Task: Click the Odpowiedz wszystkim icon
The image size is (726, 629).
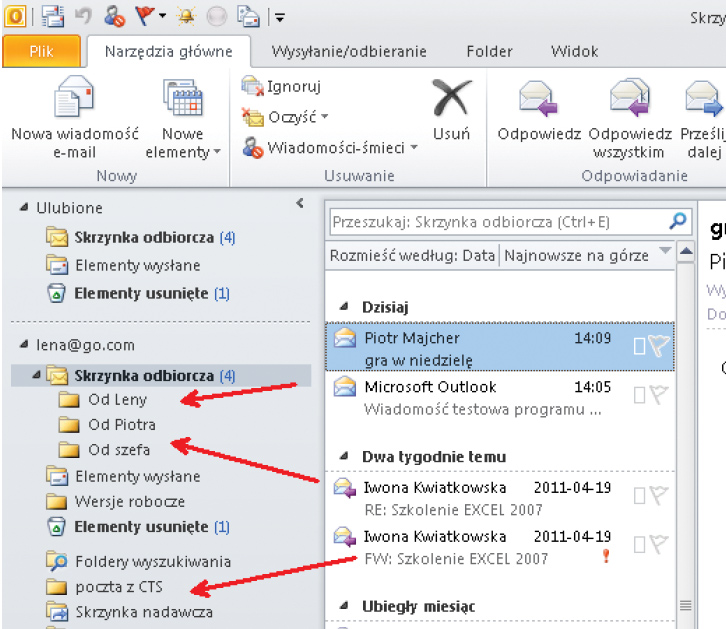Action: click(629, 100)
